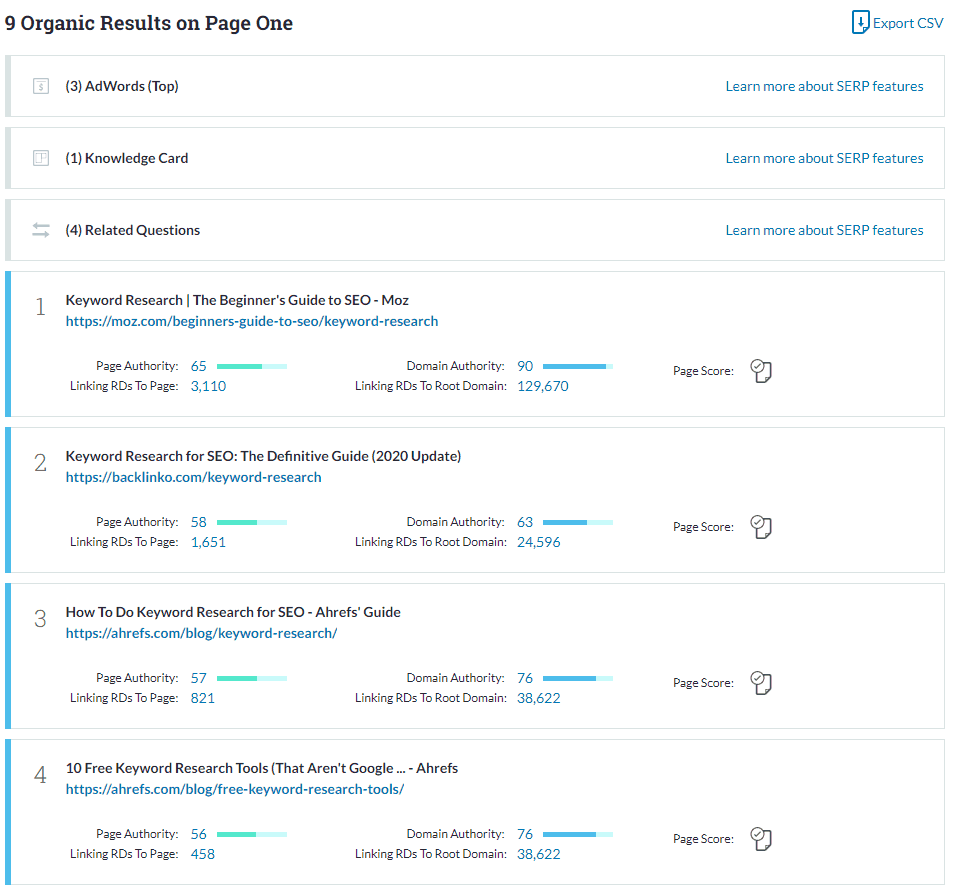
Task: Expand the (1) Knowledge Card row
Action: point(475,158)
